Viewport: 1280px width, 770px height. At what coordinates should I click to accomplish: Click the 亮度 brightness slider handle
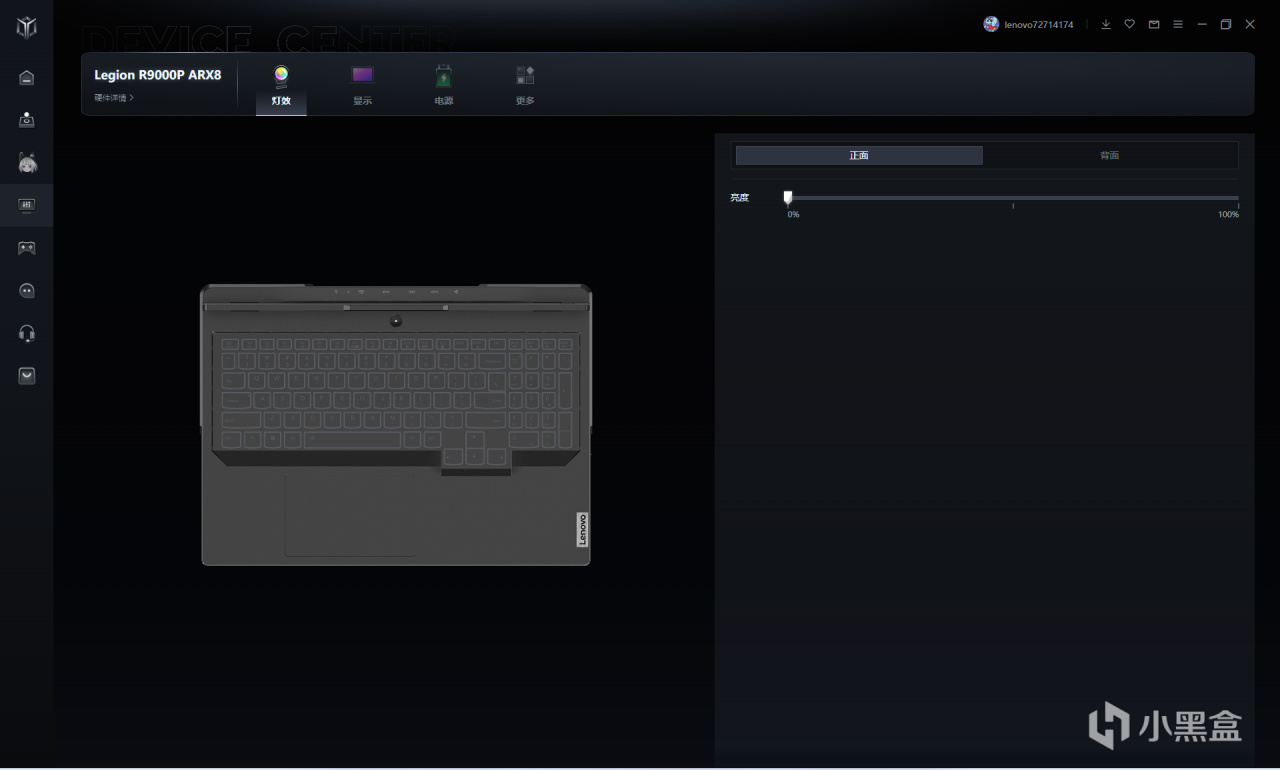[788, 197]
